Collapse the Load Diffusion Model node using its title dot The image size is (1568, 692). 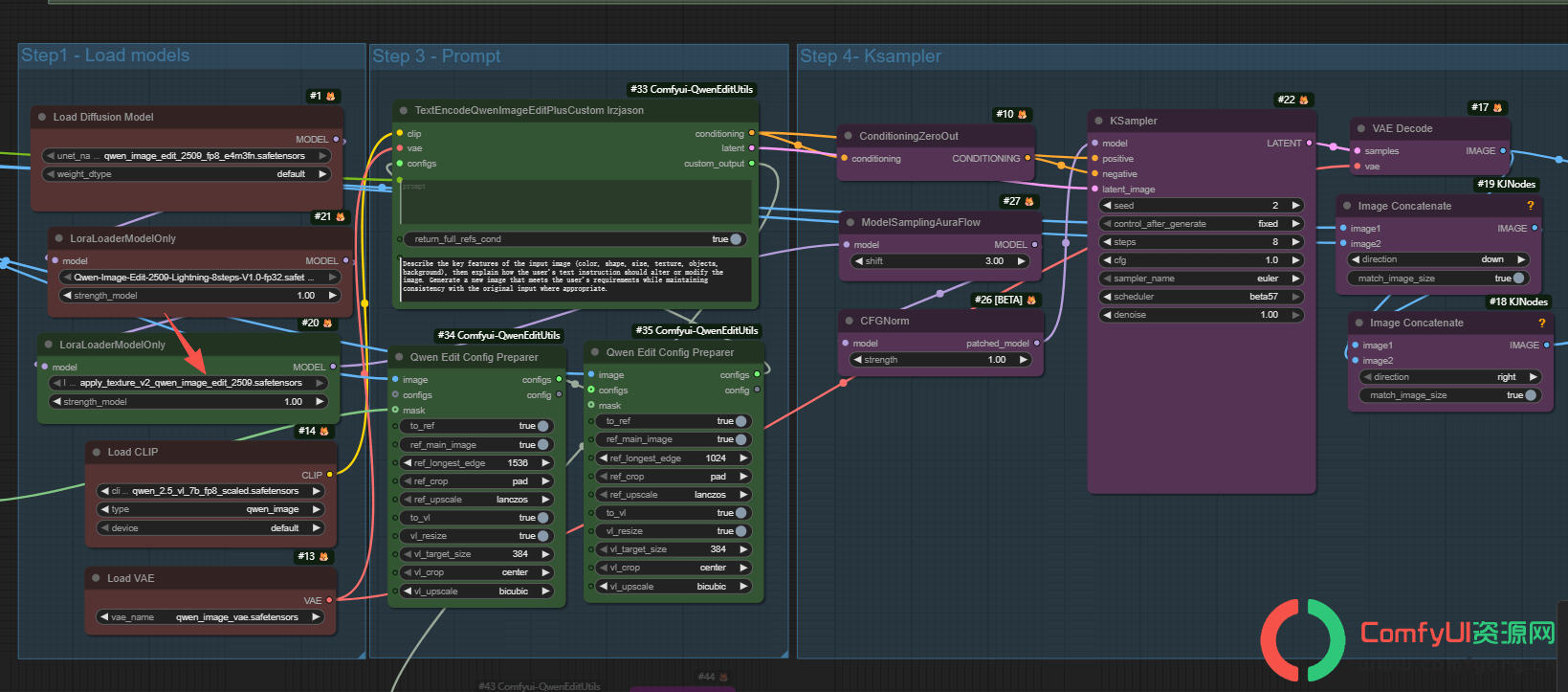click(42, 117)
